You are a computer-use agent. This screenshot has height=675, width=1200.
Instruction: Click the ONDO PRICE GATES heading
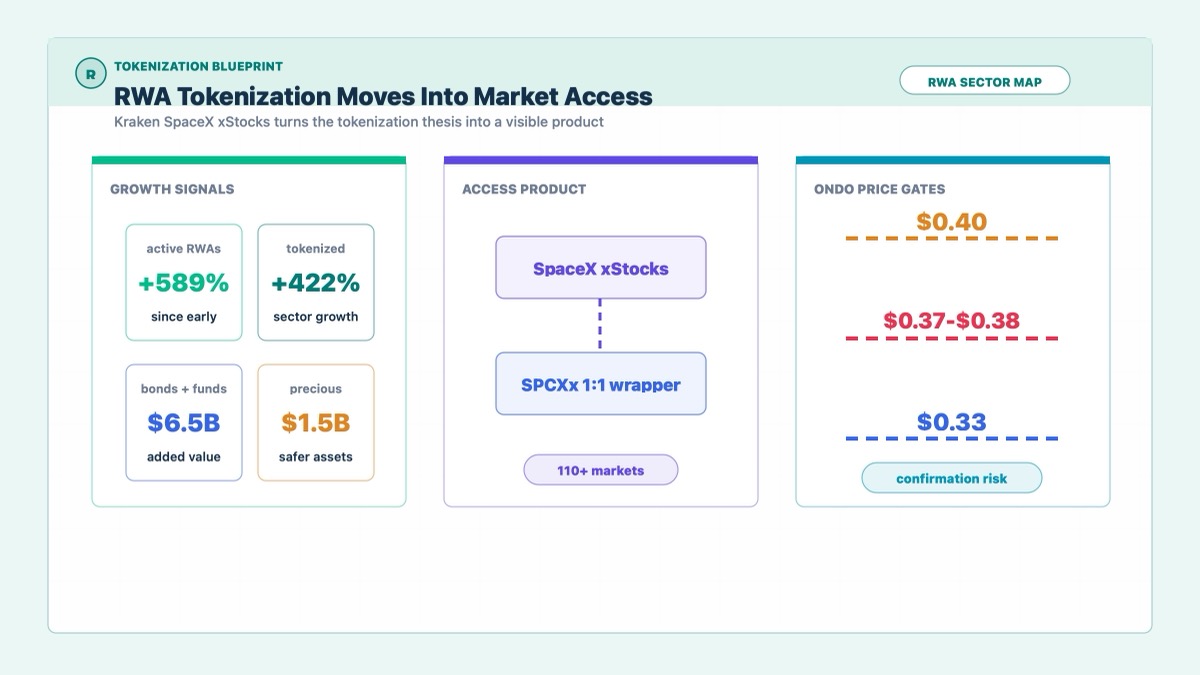(880, 189)
